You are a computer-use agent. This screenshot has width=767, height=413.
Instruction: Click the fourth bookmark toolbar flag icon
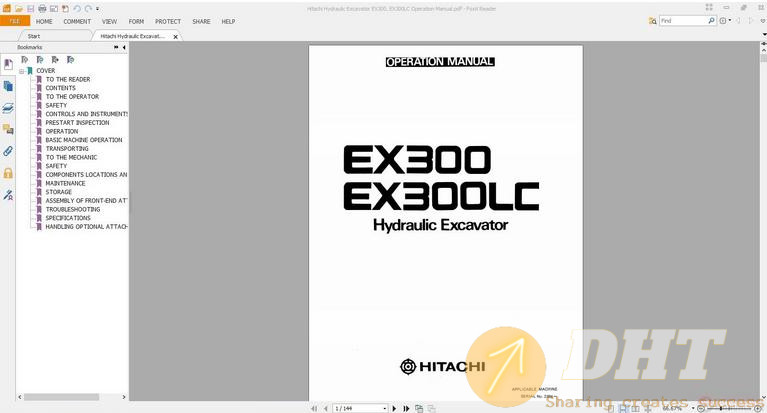pyautogui.click(x=70, y=60)
